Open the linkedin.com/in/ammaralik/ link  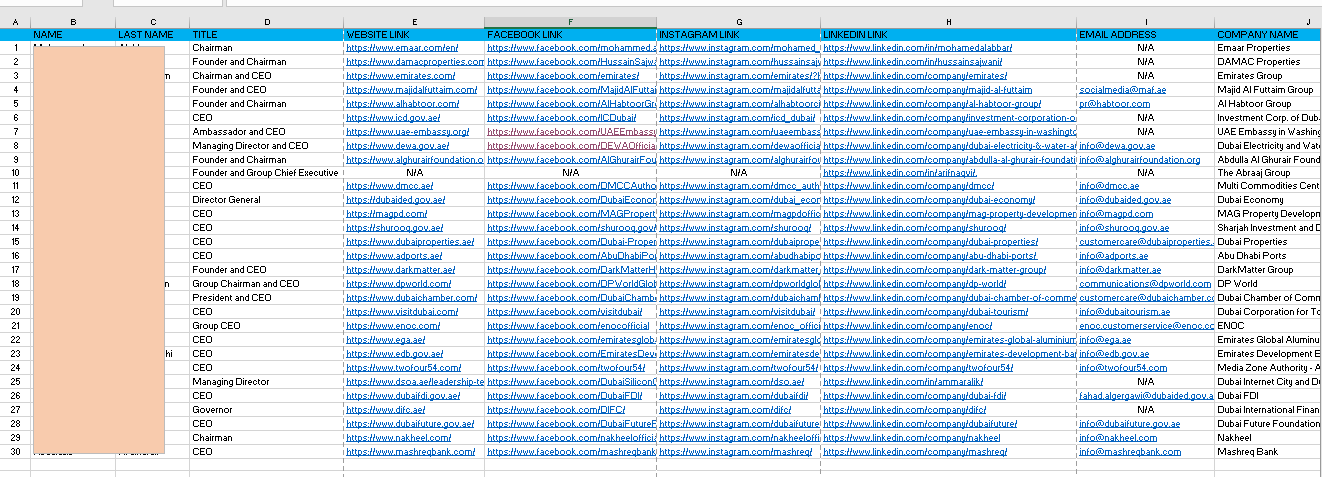click(903, 381)
